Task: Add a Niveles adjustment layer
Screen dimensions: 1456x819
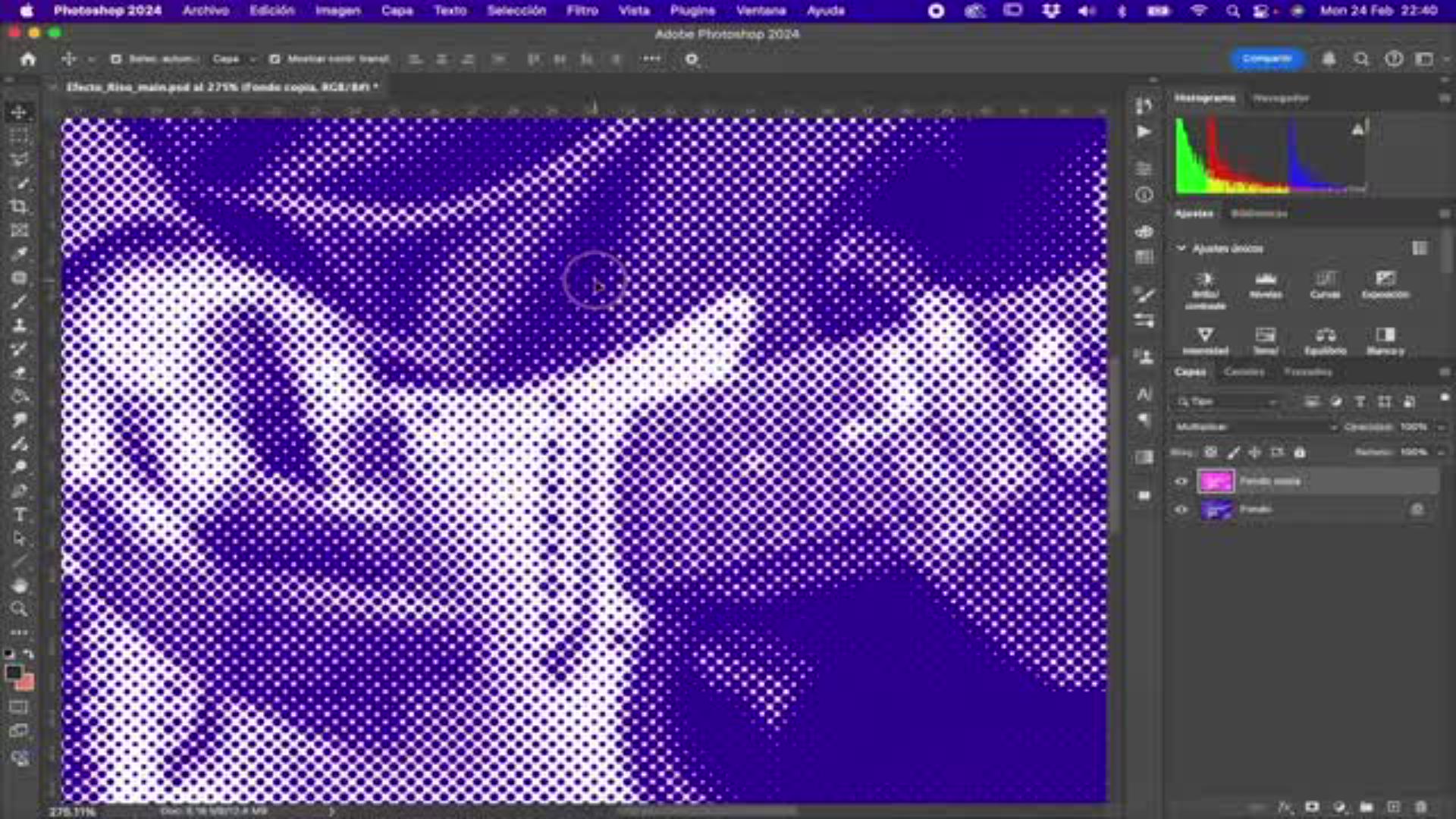Action: 1266,280
